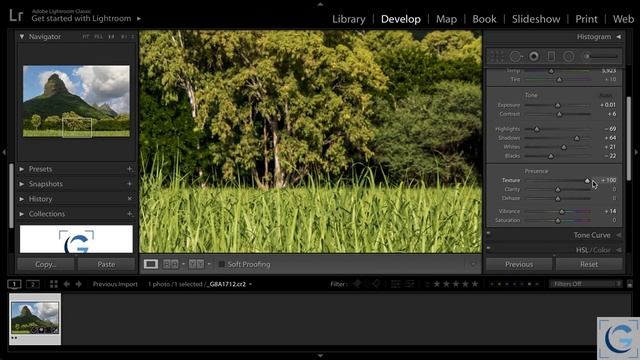Viewport: 640px width, 360px height.
Task: Click the filter lock icon
Action: 630,284
